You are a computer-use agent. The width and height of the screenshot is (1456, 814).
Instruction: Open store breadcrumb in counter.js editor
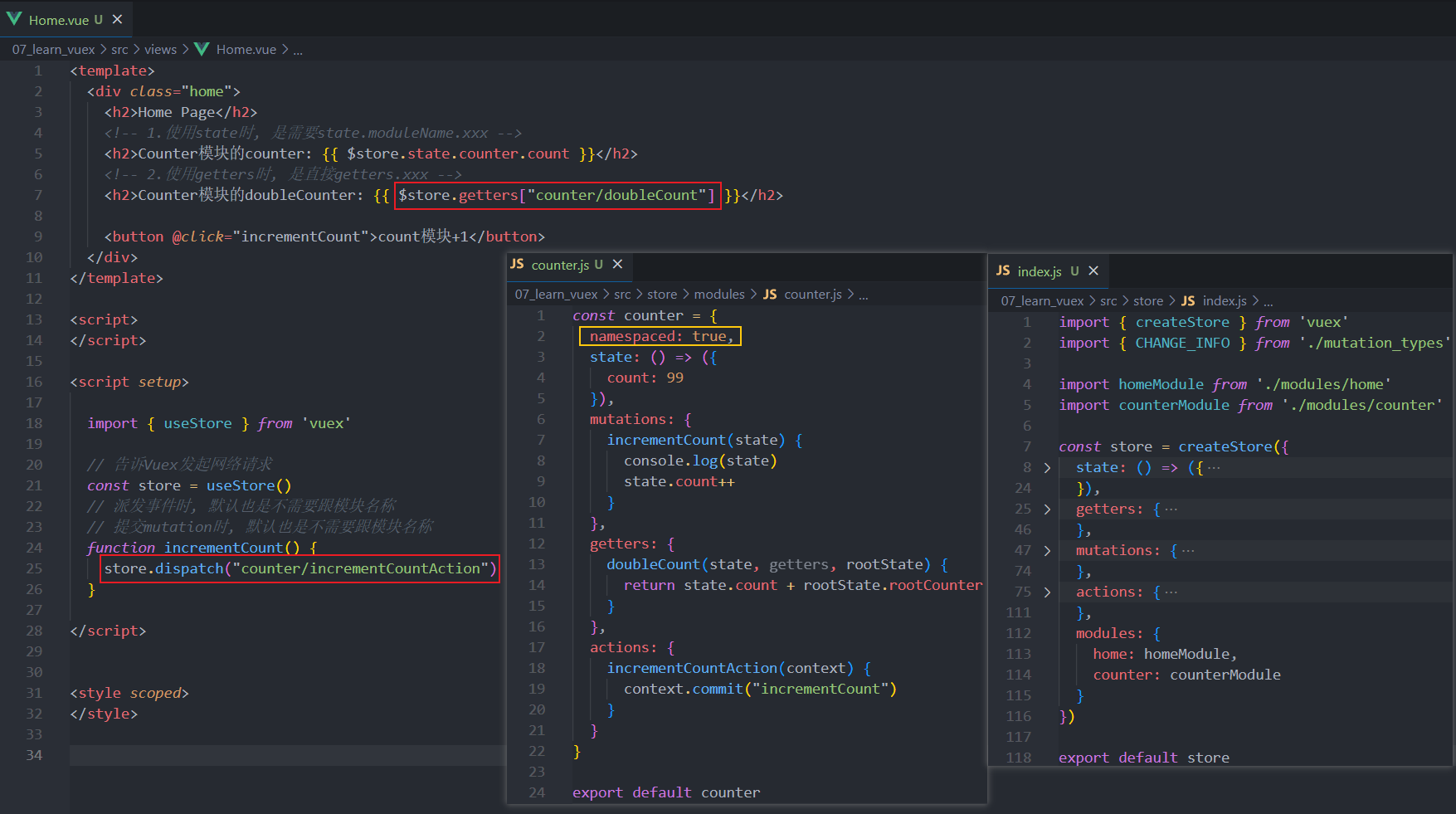coord(662,294)
